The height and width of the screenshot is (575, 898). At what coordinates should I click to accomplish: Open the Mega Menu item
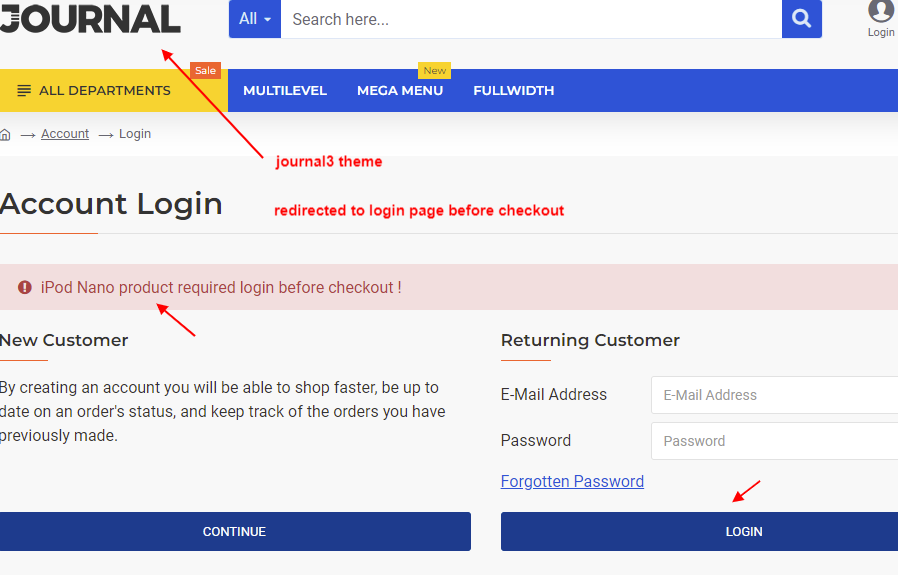tap(400, 90)
